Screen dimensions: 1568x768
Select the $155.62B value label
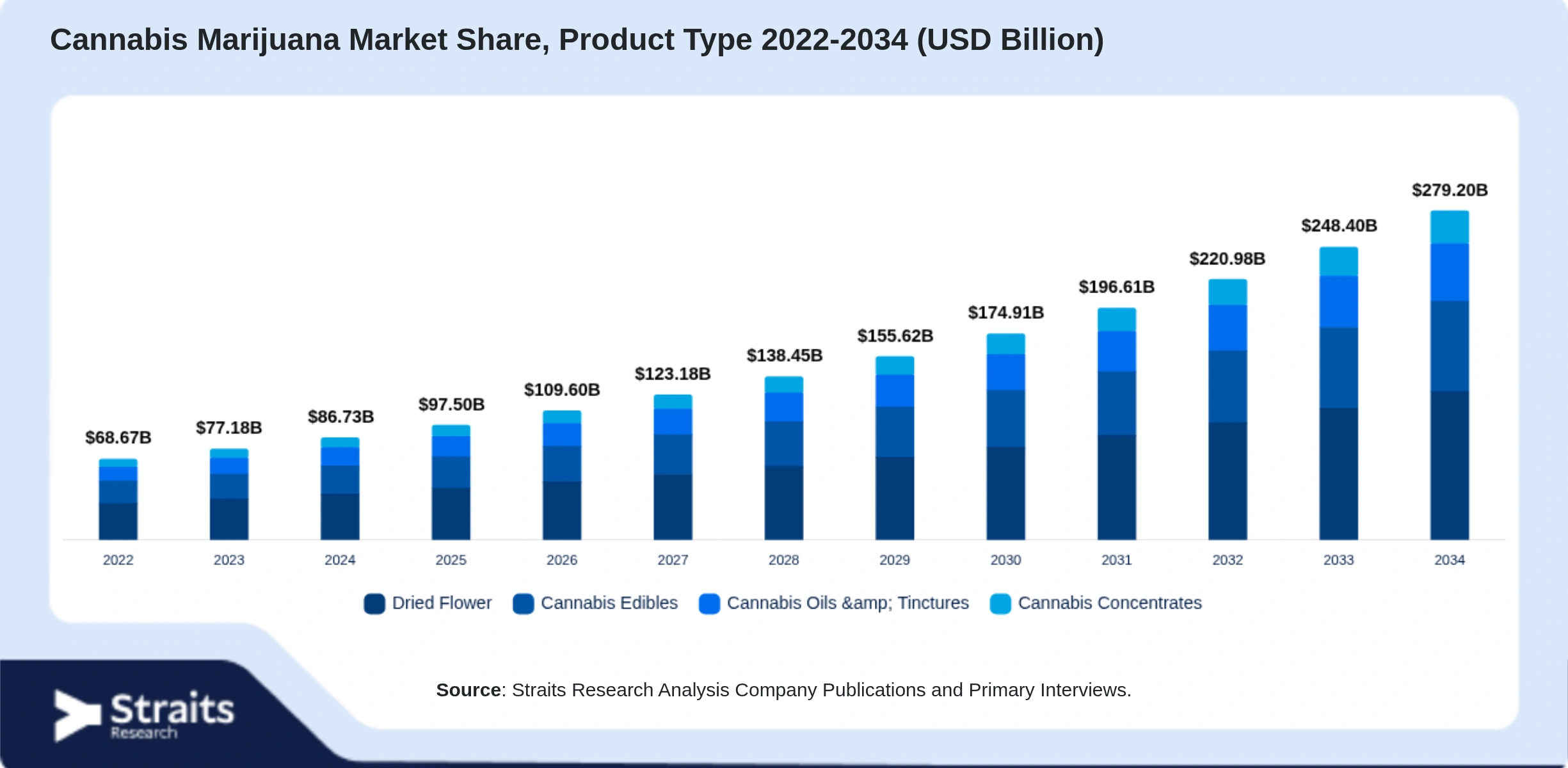pyautogui.click(x=895, y=336)
